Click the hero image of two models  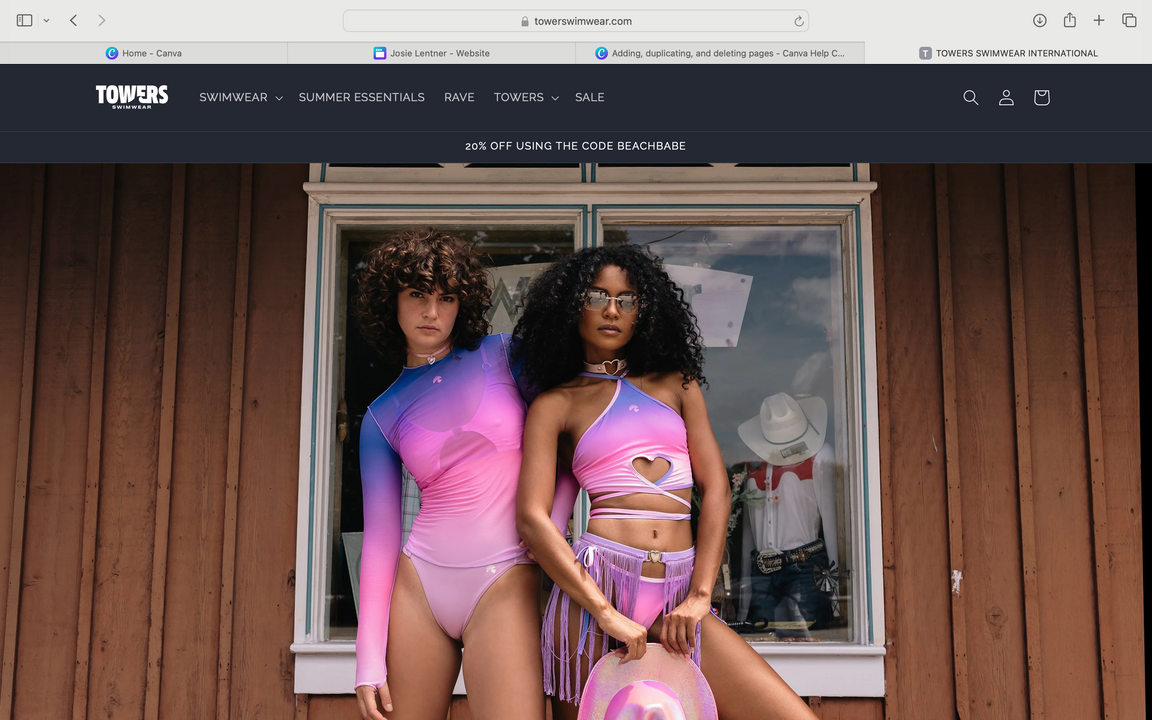(x=576, y=442)
